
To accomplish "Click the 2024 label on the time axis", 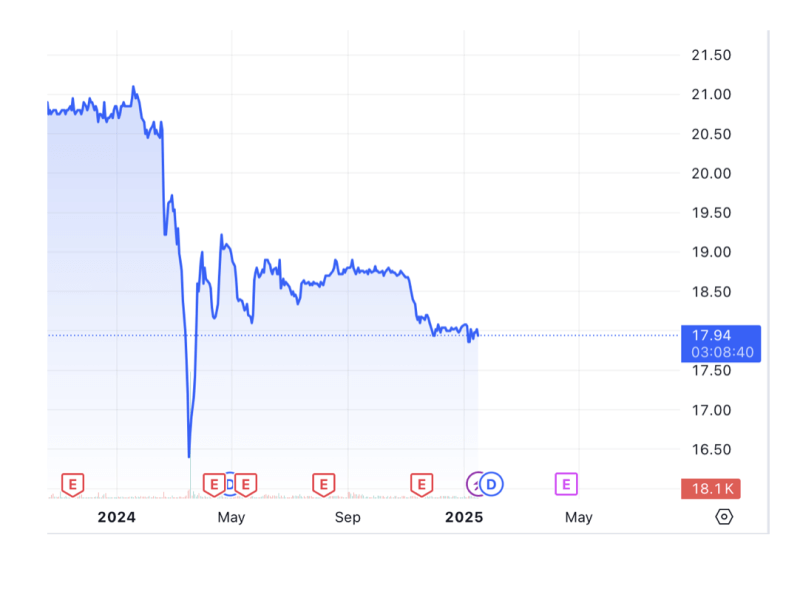I will click(x=117, y=517).
